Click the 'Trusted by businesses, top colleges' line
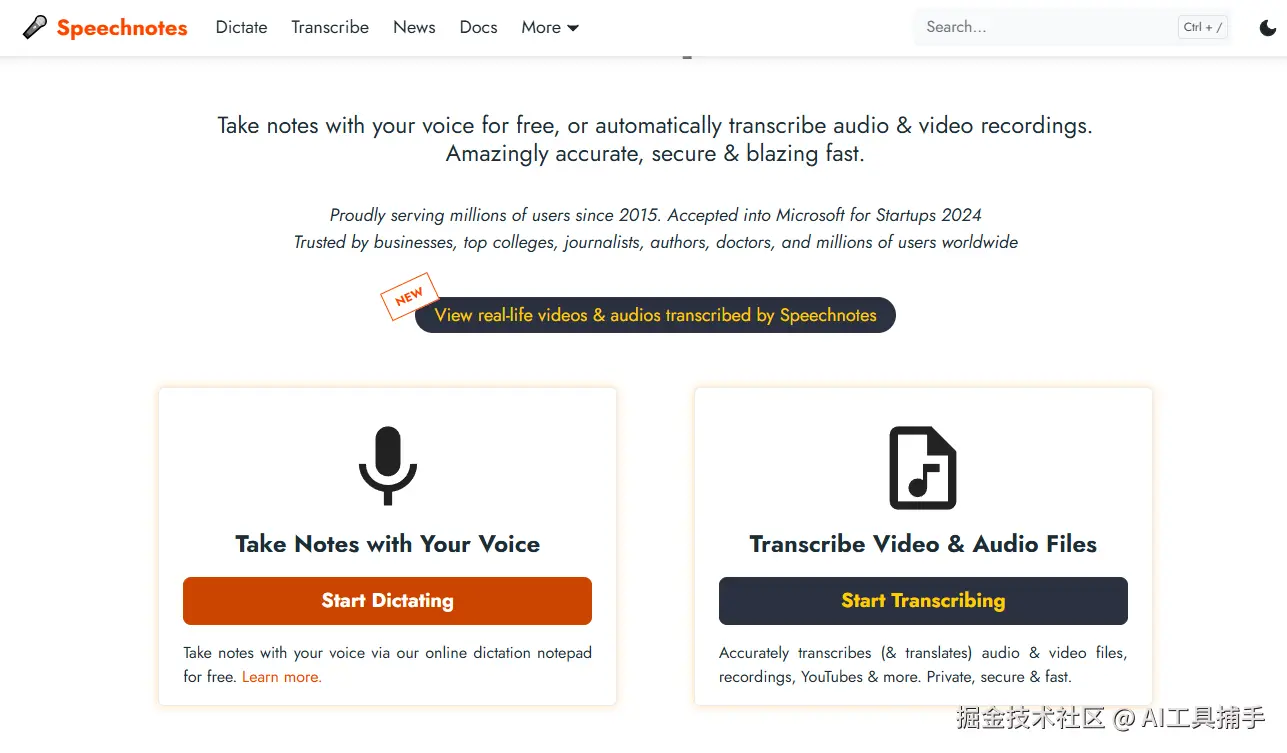Image resolution: width=1287 pixels, height=753 pixels. tap(655, 242)
